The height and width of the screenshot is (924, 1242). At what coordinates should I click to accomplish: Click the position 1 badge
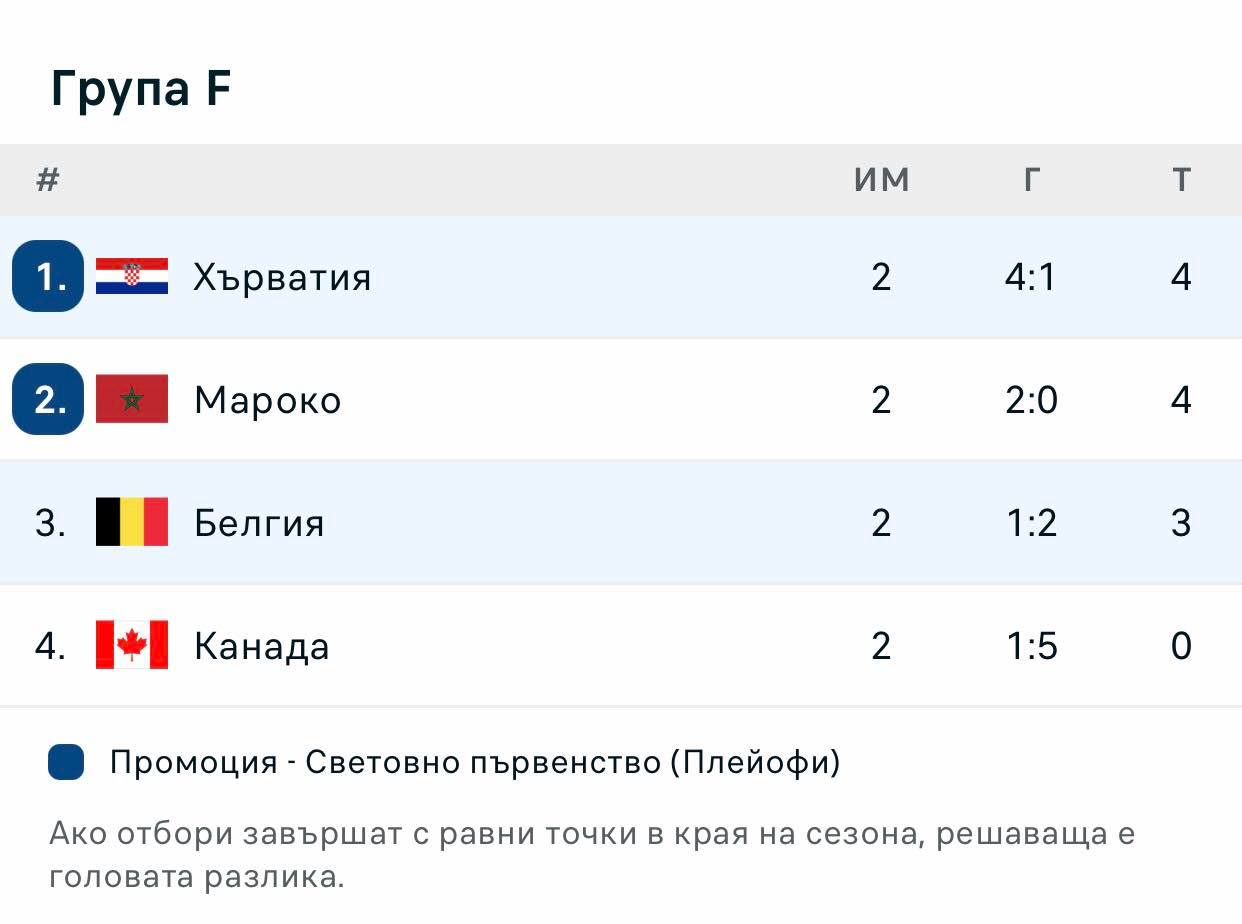coord(48,276)
